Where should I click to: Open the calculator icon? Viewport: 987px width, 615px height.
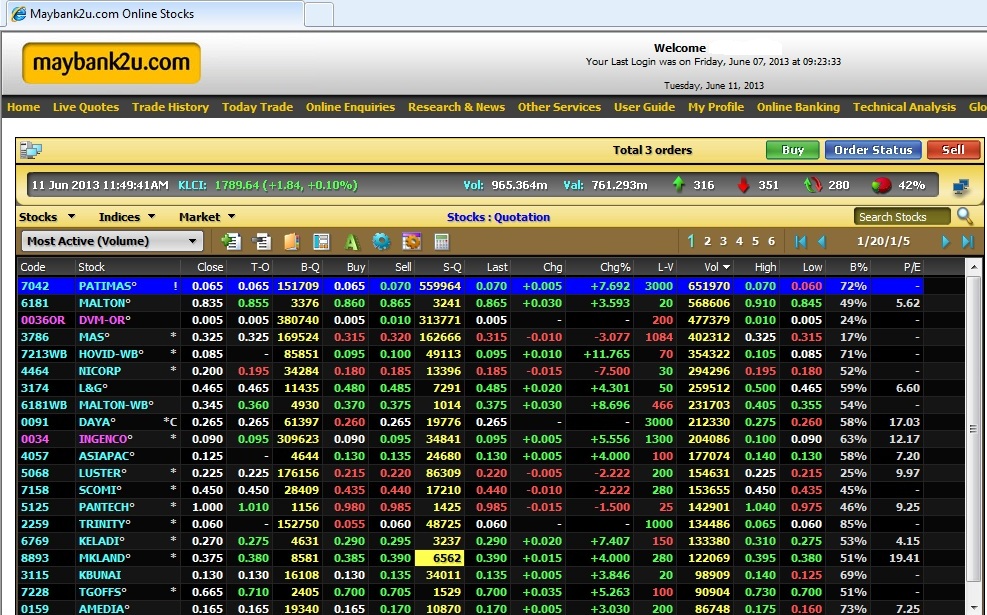click(441, 241)
